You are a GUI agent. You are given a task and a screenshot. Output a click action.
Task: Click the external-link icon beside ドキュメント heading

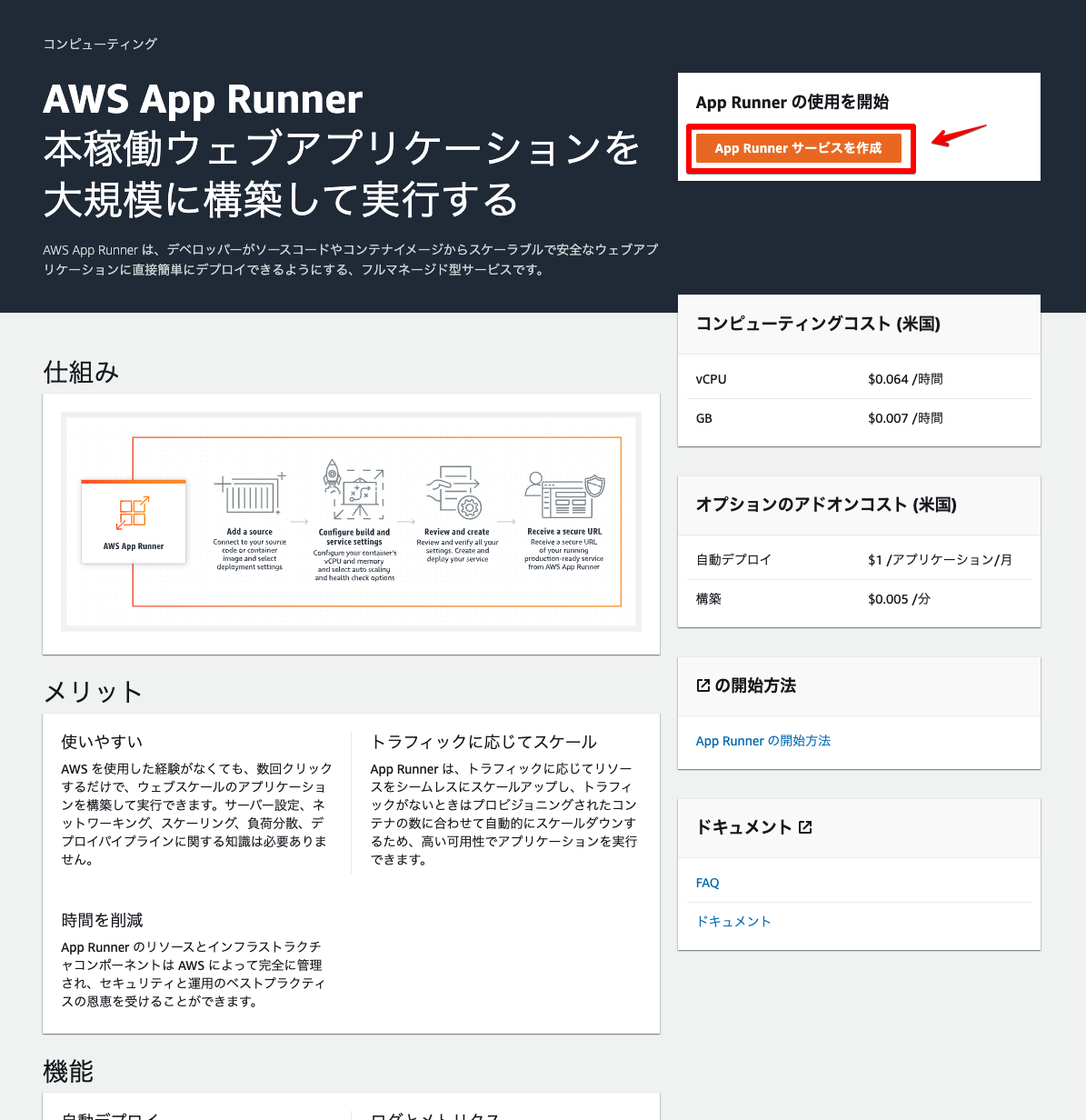806,827
